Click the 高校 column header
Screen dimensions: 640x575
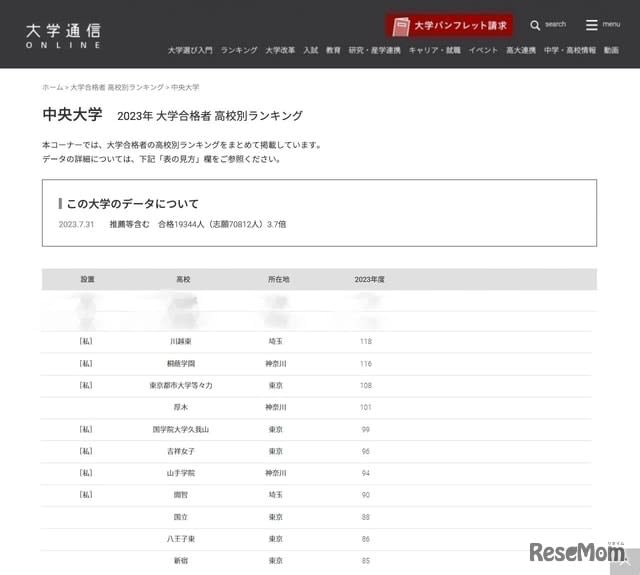pyautogui.click(x=183, y=279)
